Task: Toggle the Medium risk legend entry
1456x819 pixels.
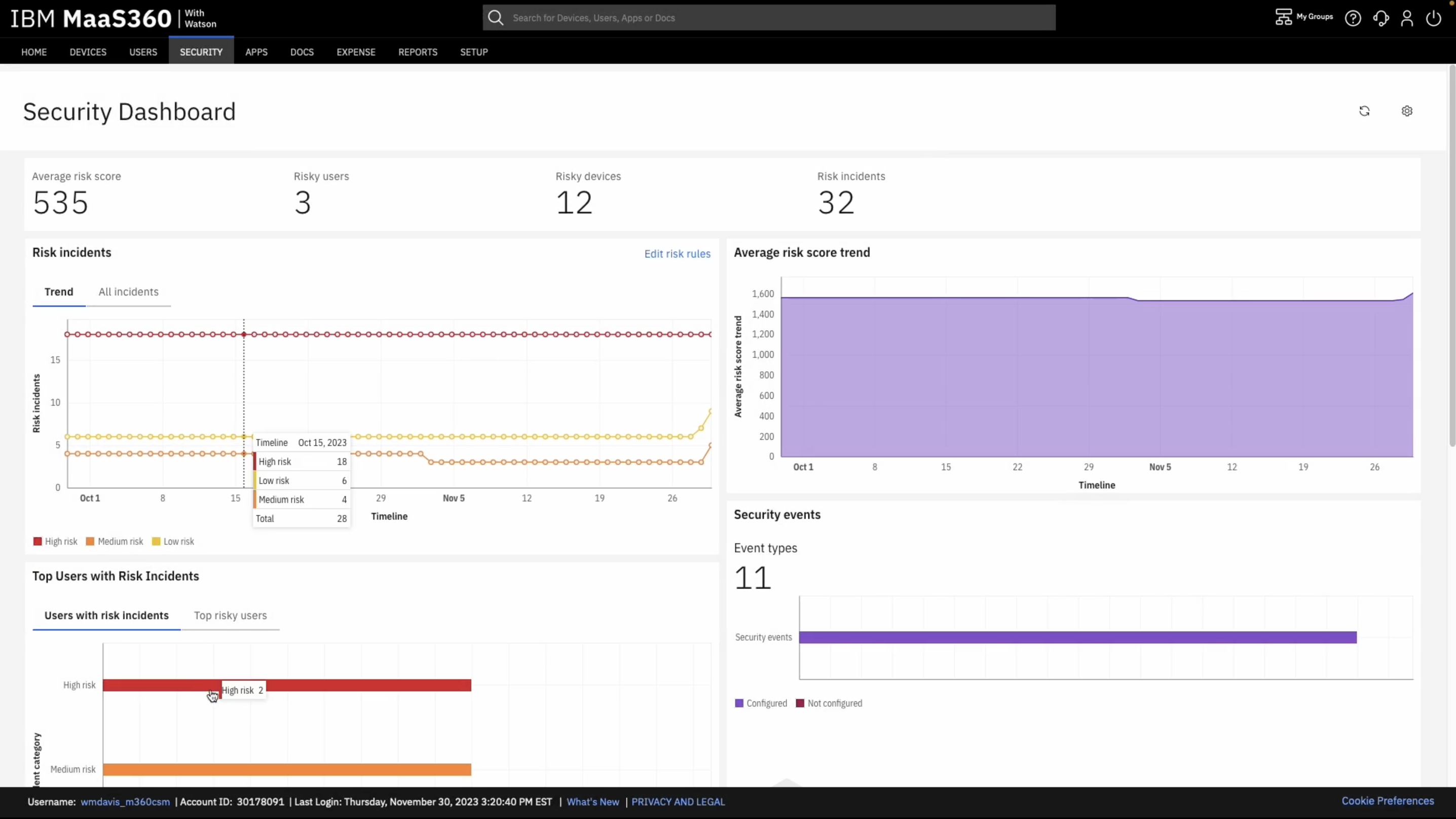Action: (x=115, y=541)
